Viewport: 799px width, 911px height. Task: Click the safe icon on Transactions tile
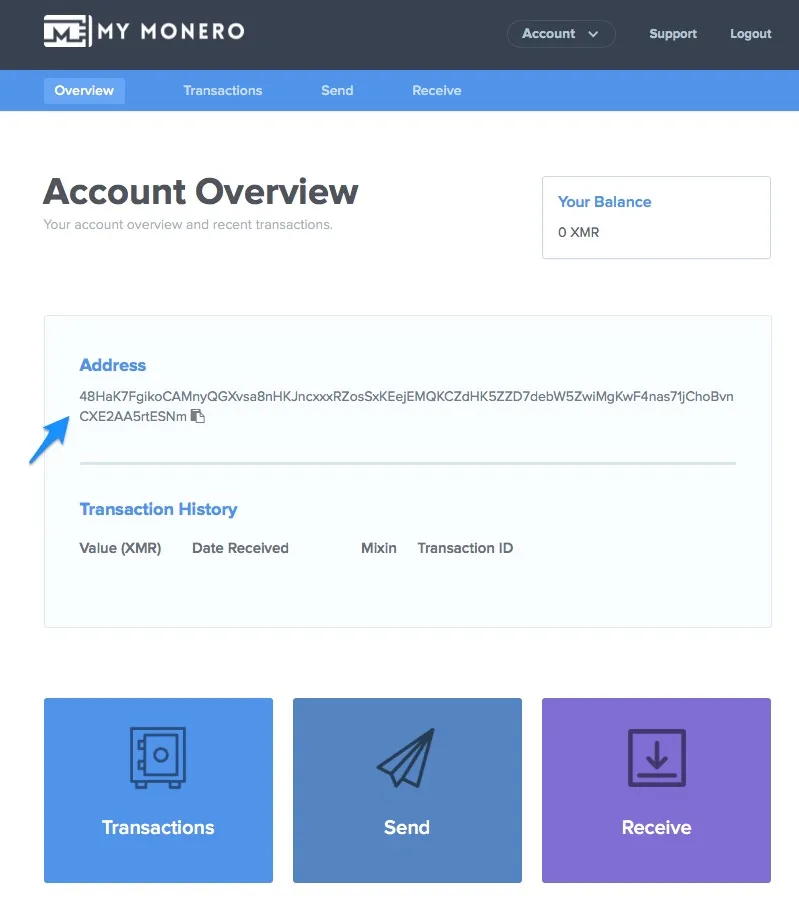pyautogui.click(x=158, y=757)
